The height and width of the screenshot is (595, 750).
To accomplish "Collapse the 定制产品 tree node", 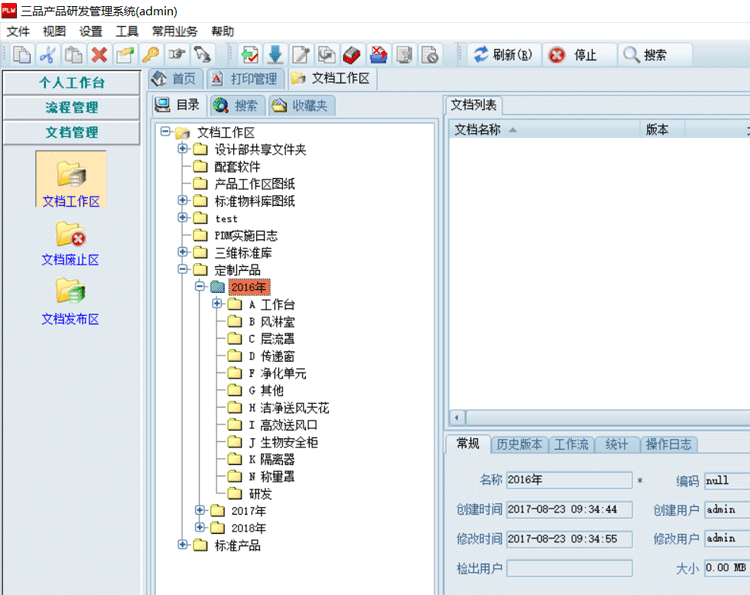I will click(183, 270).
